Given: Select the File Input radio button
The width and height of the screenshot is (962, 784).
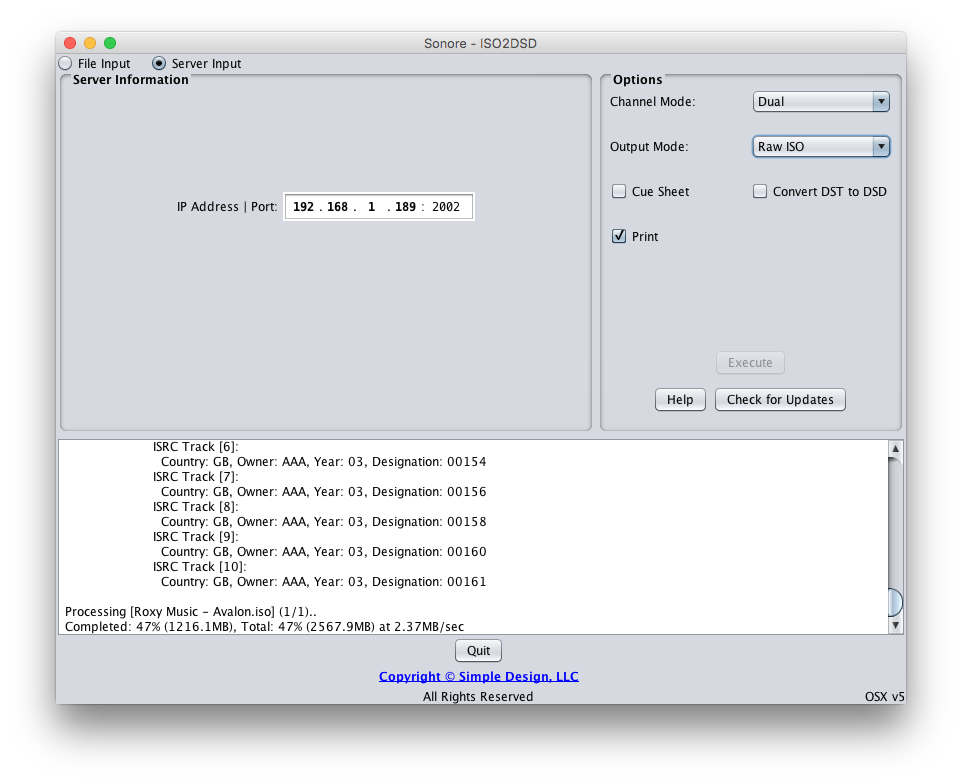Looking at the screenshot, I should 65,63.
